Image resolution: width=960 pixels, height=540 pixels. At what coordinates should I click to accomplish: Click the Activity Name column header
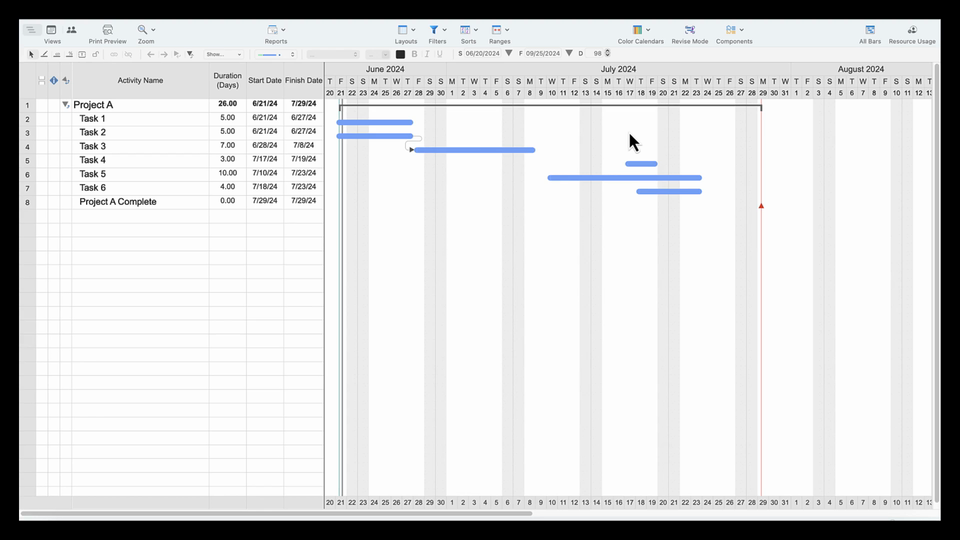[x=140, y=80]
